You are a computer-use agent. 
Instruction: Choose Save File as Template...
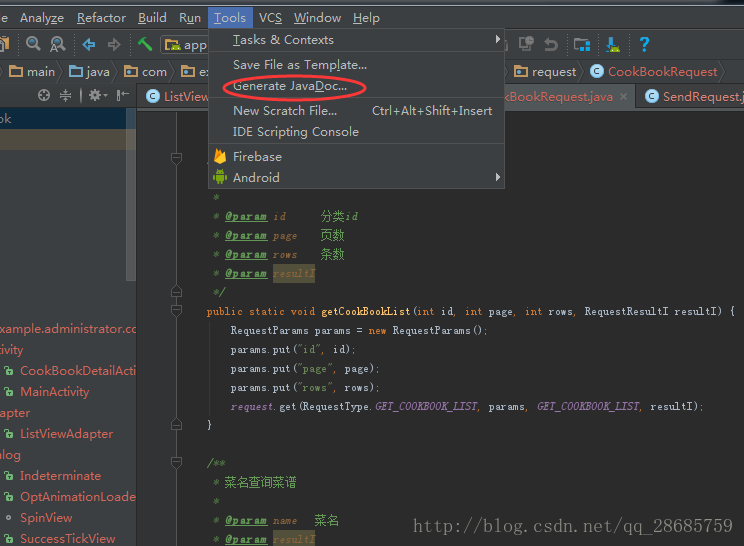[356, 65]
